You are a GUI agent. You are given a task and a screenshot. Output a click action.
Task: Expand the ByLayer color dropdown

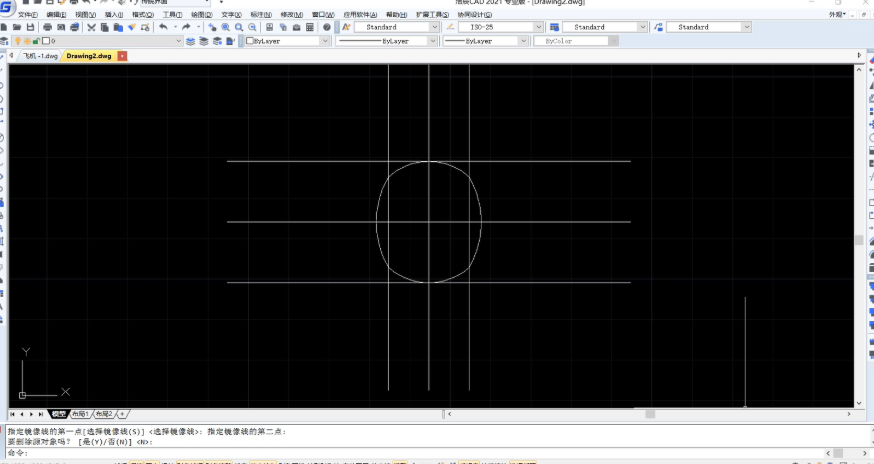tap(325, 41)
